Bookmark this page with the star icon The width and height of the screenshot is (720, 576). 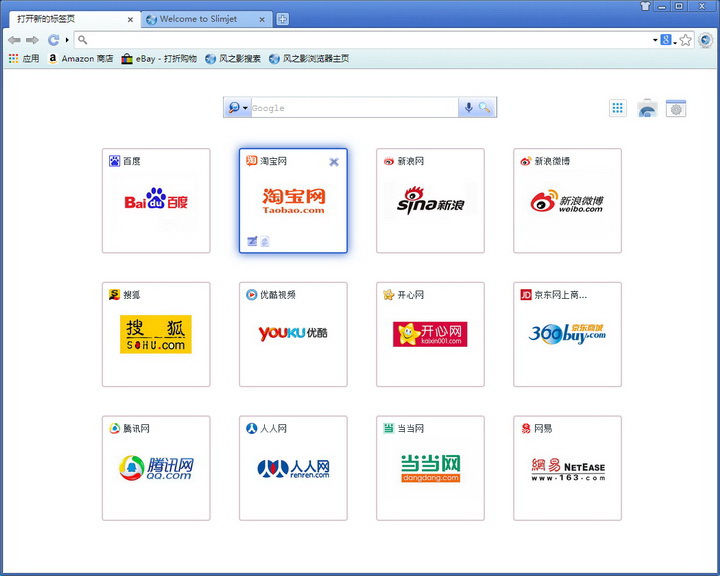[x=686, y=40]
